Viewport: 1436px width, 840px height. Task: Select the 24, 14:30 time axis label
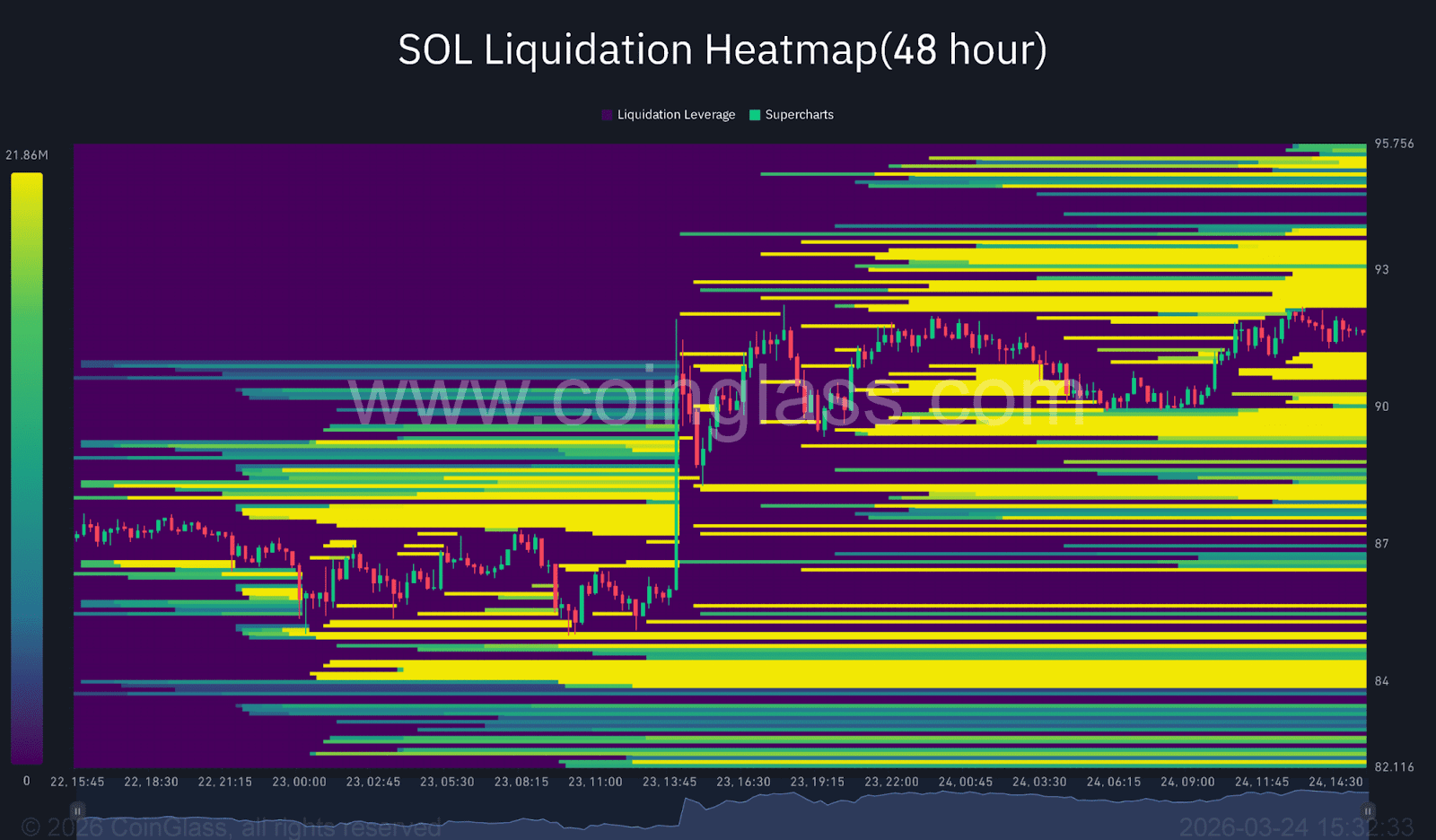(x=1335, y=782)
